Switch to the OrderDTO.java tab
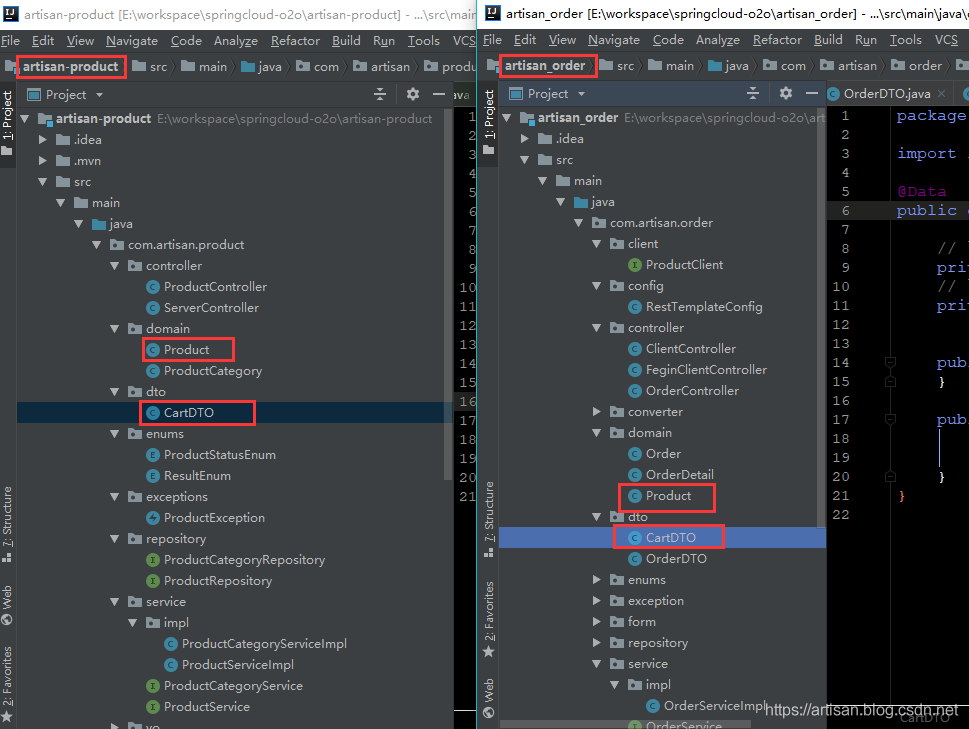Image resolution: width=969 pixels, height=729 pixels. pyautogui.click(x=886, y=93)
